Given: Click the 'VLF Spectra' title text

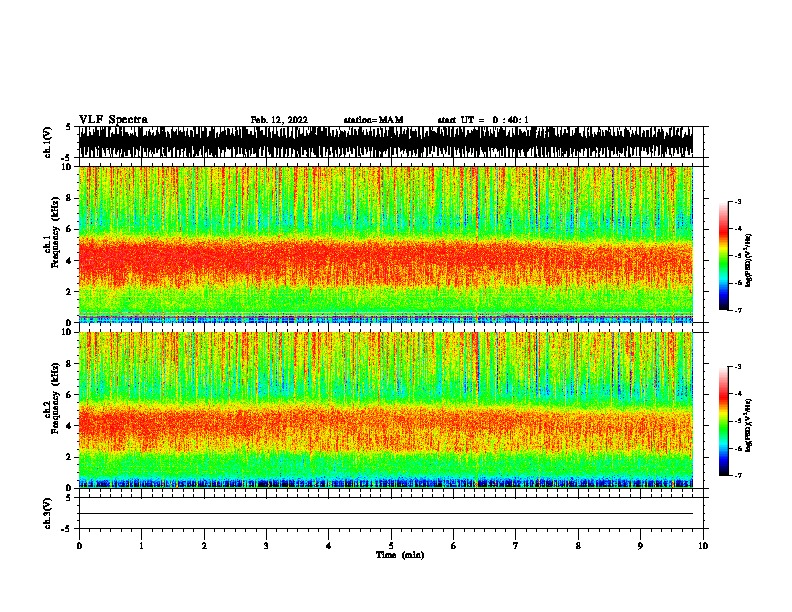Looking at the screenshot, I should 113,120.
